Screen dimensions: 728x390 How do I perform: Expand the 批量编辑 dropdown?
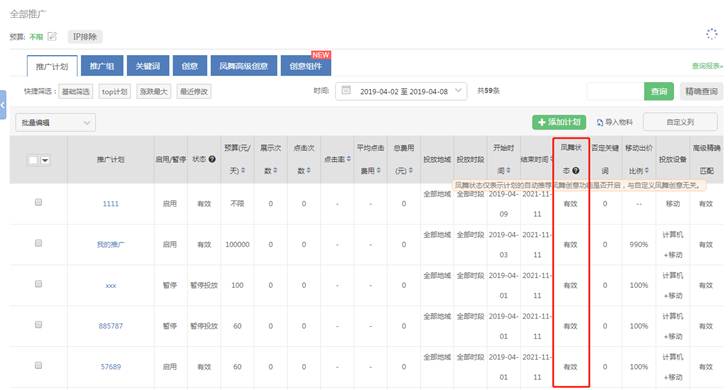tap(55, 123)
